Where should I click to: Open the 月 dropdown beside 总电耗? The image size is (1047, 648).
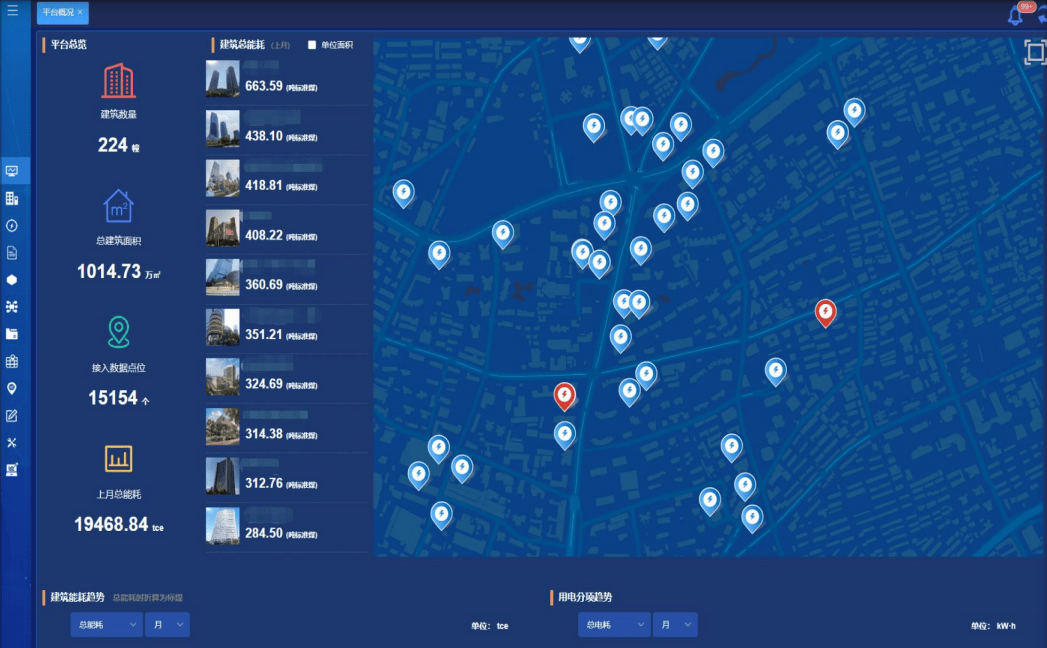[675, 625]
